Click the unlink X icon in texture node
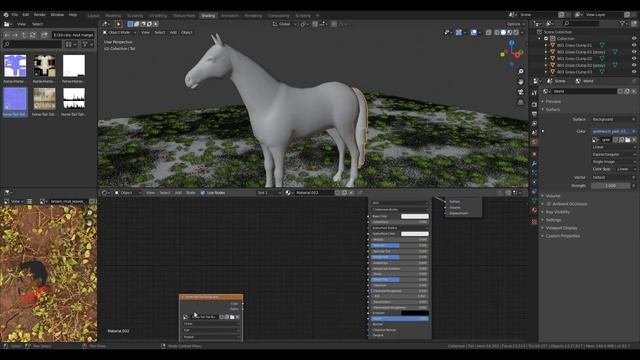The height and width of the screenshot is (360, 640). point(238,317)
